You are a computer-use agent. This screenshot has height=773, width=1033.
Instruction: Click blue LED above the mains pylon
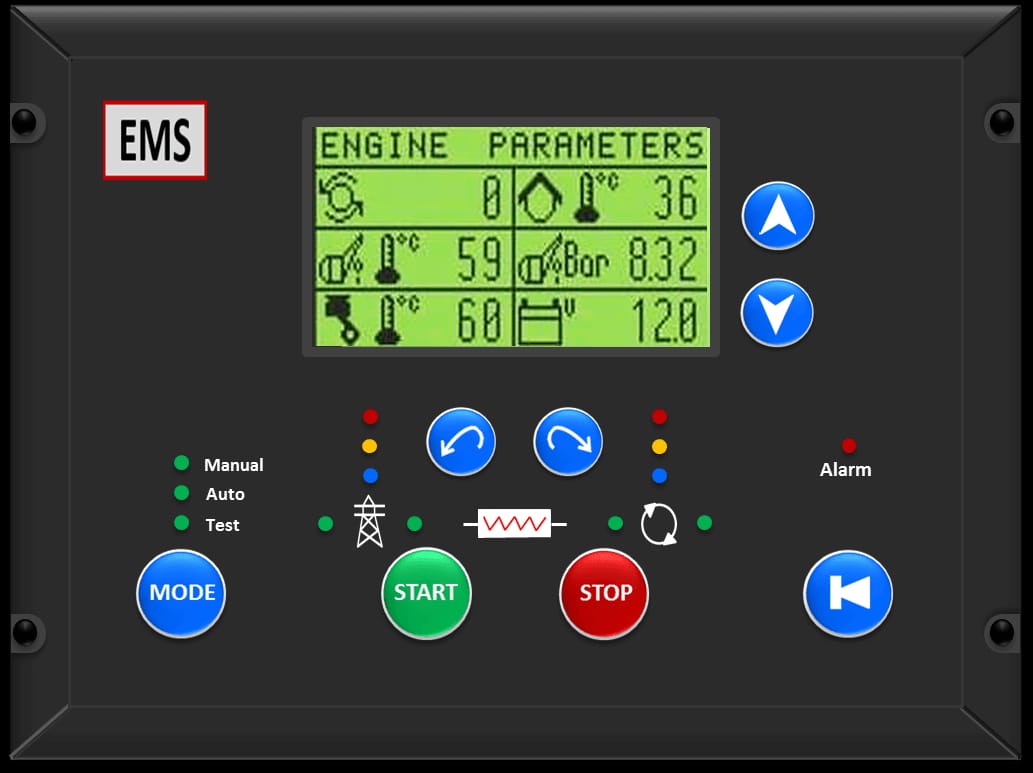(370, 475)
